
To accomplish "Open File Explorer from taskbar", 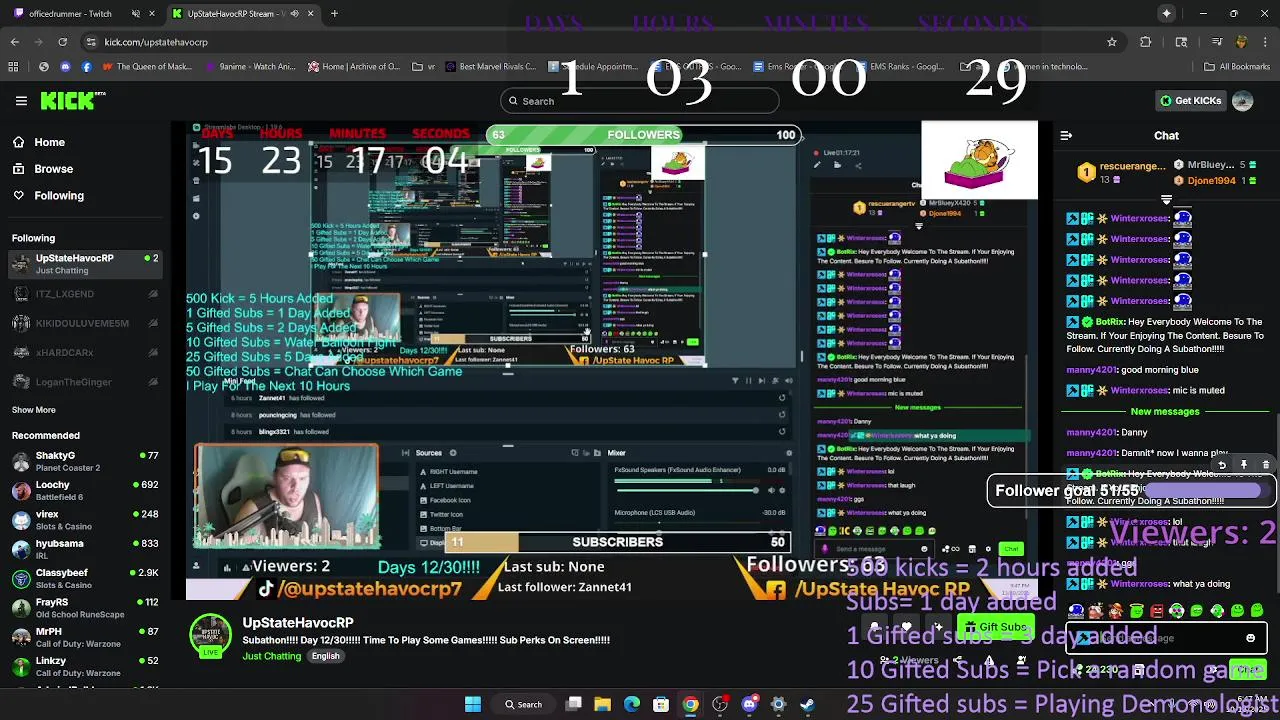I will [x=602, y=704].
